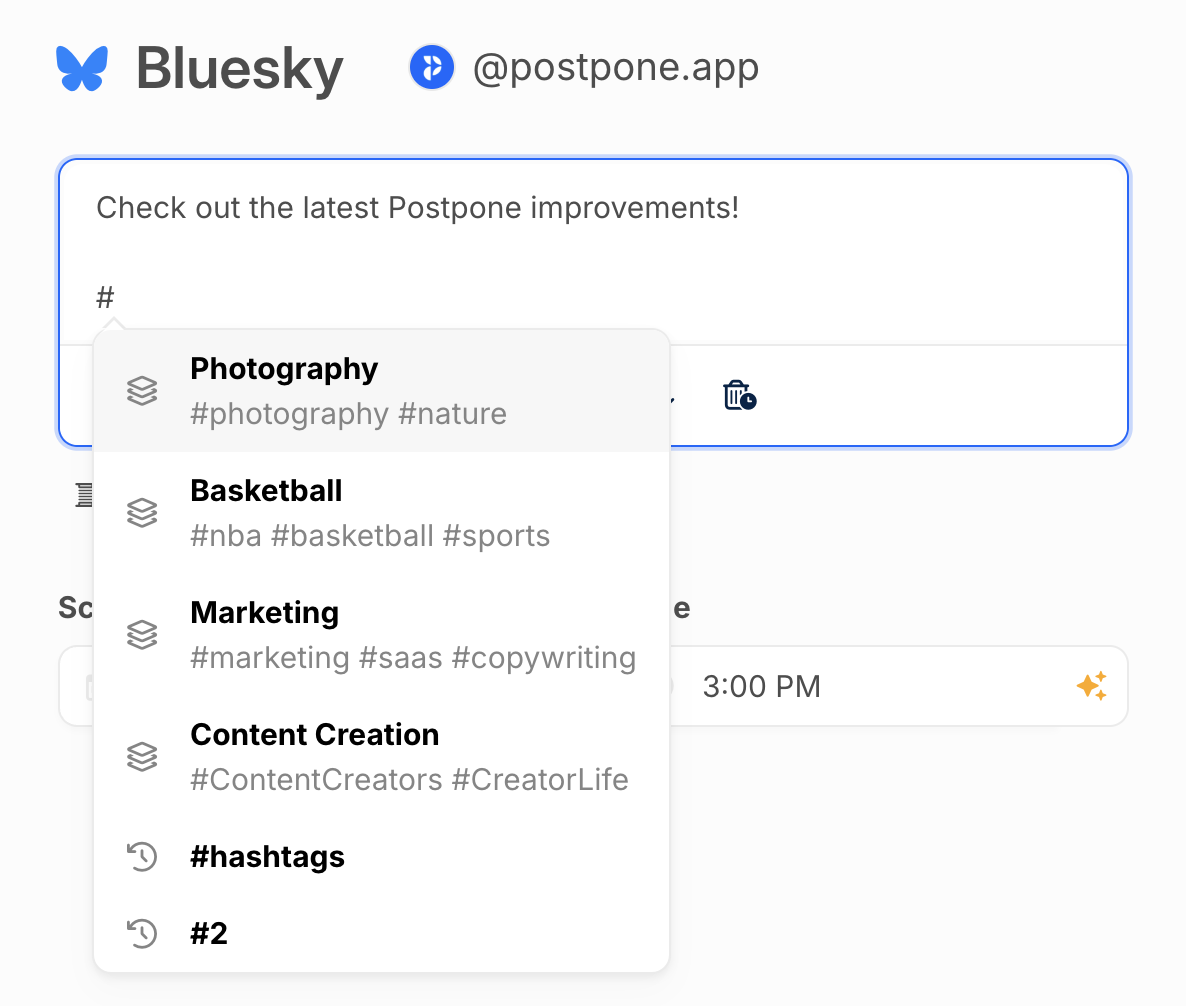Image resolution: width=1186 pixels, height=1006 pixels.
Task: Click the stack icon beside Basketball
Action: coord(142,513)
